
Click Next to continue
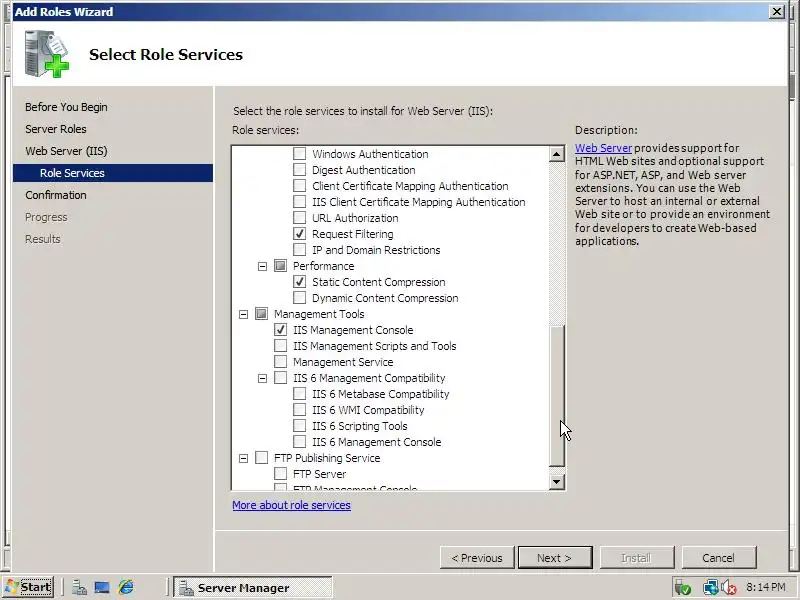(555, 558)
